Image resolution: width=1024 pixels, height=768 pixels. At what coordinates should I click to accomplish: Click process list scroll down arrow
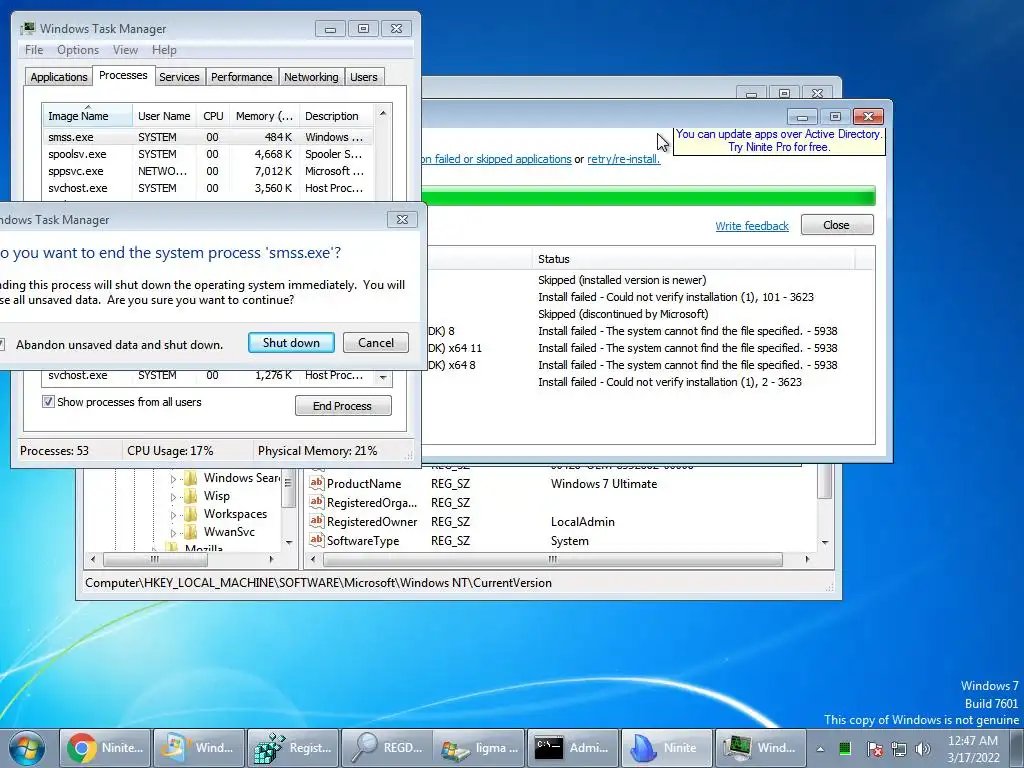tap(383, 377)
